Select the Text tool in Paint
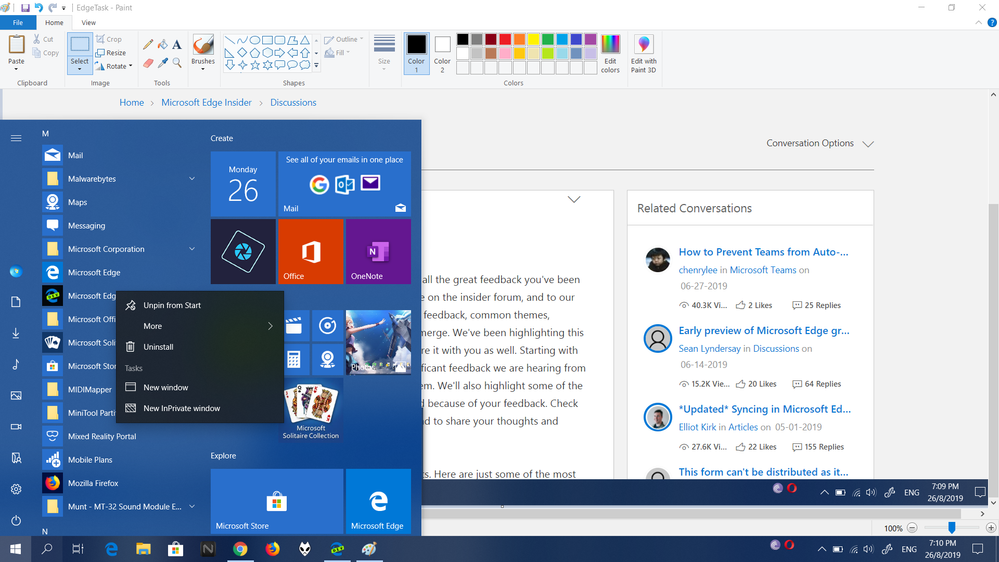This screenshot has height=562, width=999. 177,44
